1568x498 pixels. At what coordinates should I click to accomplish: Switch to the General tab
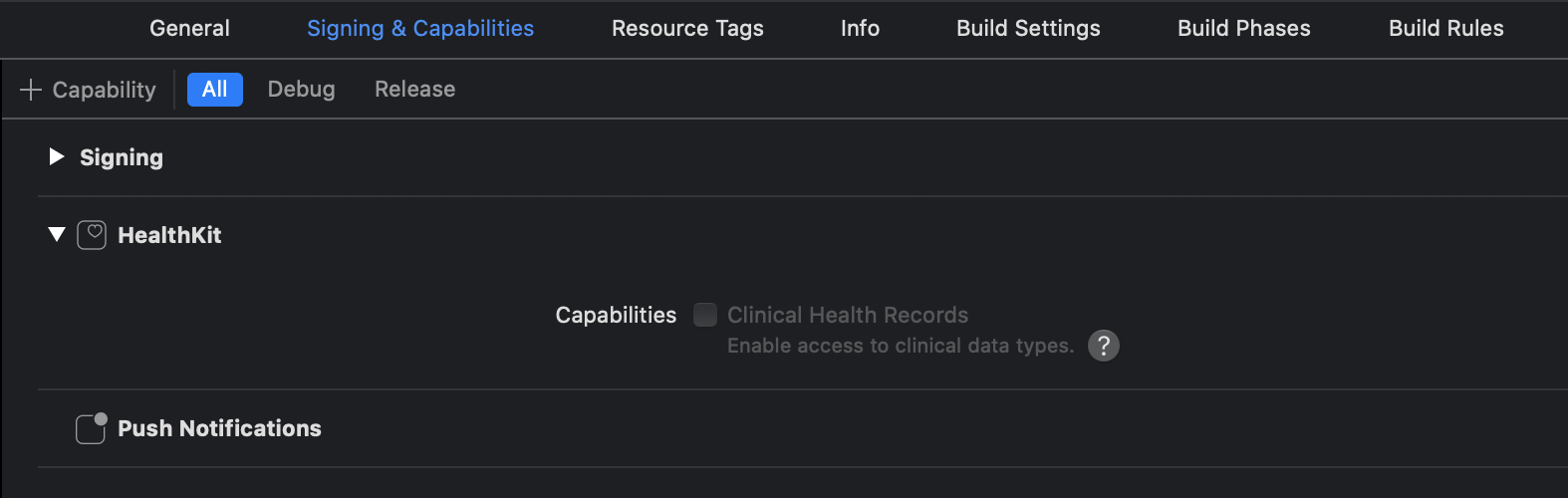[189, 28]
